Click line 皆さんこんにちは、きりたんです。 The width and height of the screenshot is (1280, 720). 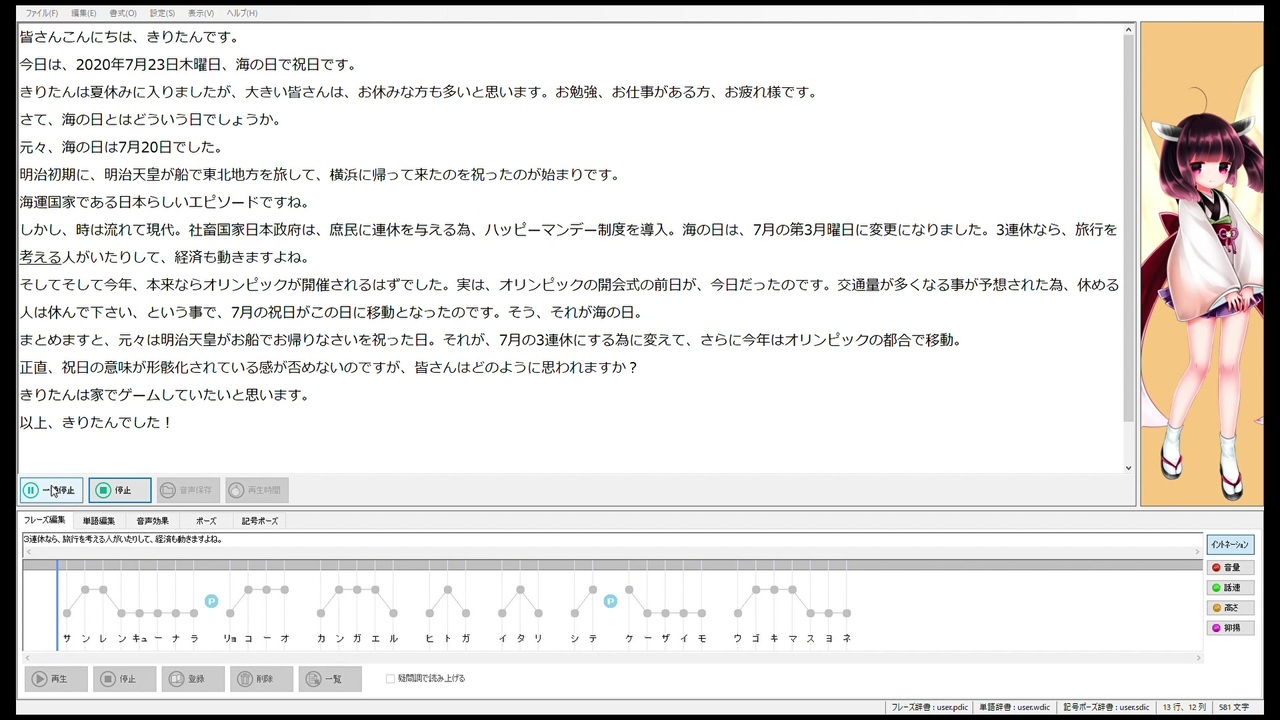point(129,37)
